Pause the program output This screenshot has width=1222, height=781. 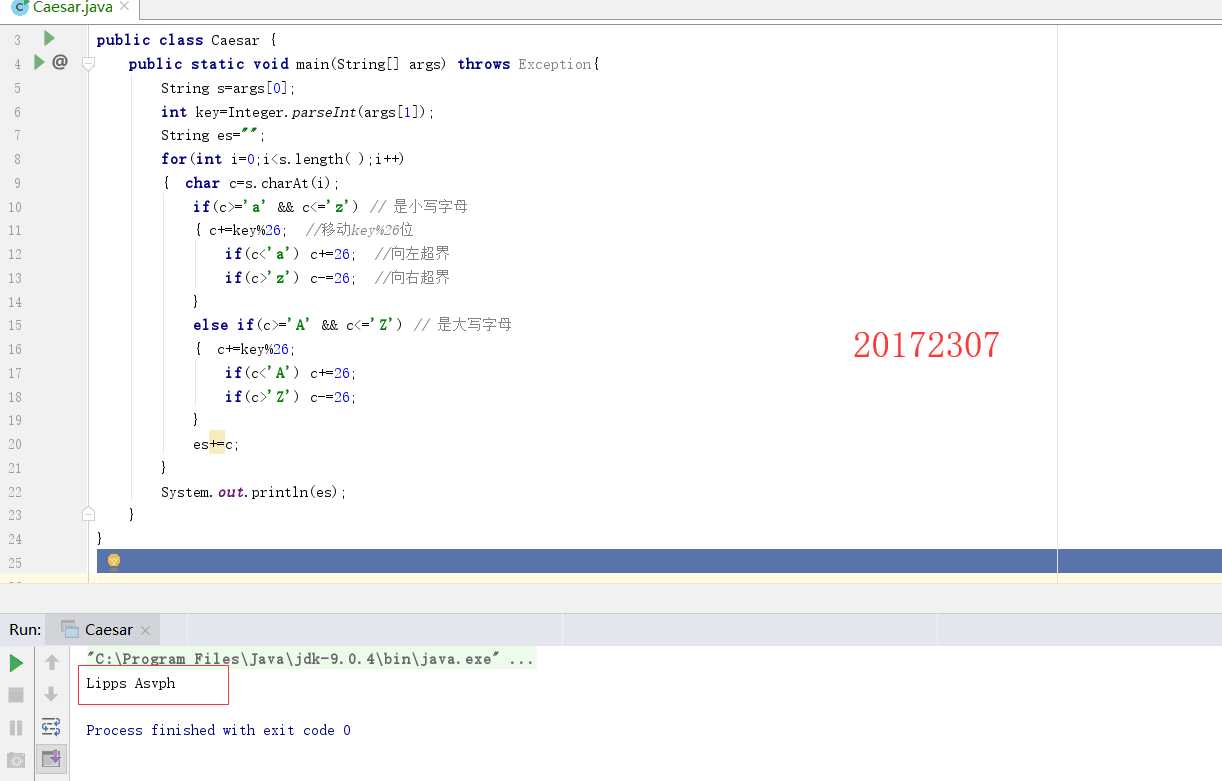[x=16, y=727]
